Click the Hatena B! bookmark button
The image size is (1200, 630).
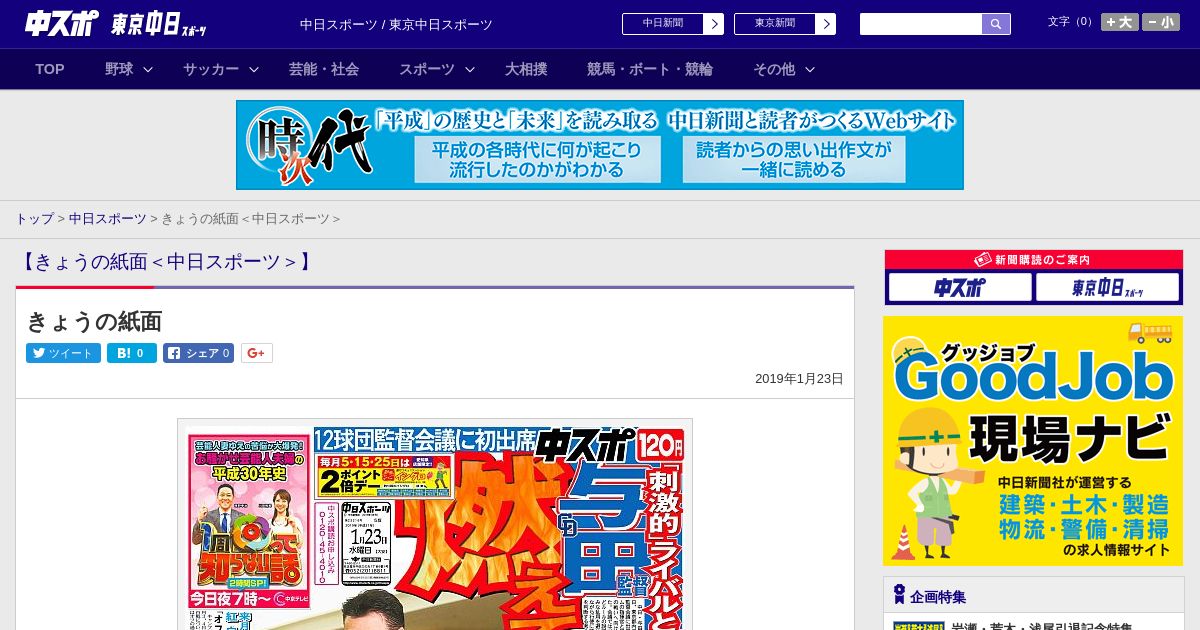[x=132, y=353]
